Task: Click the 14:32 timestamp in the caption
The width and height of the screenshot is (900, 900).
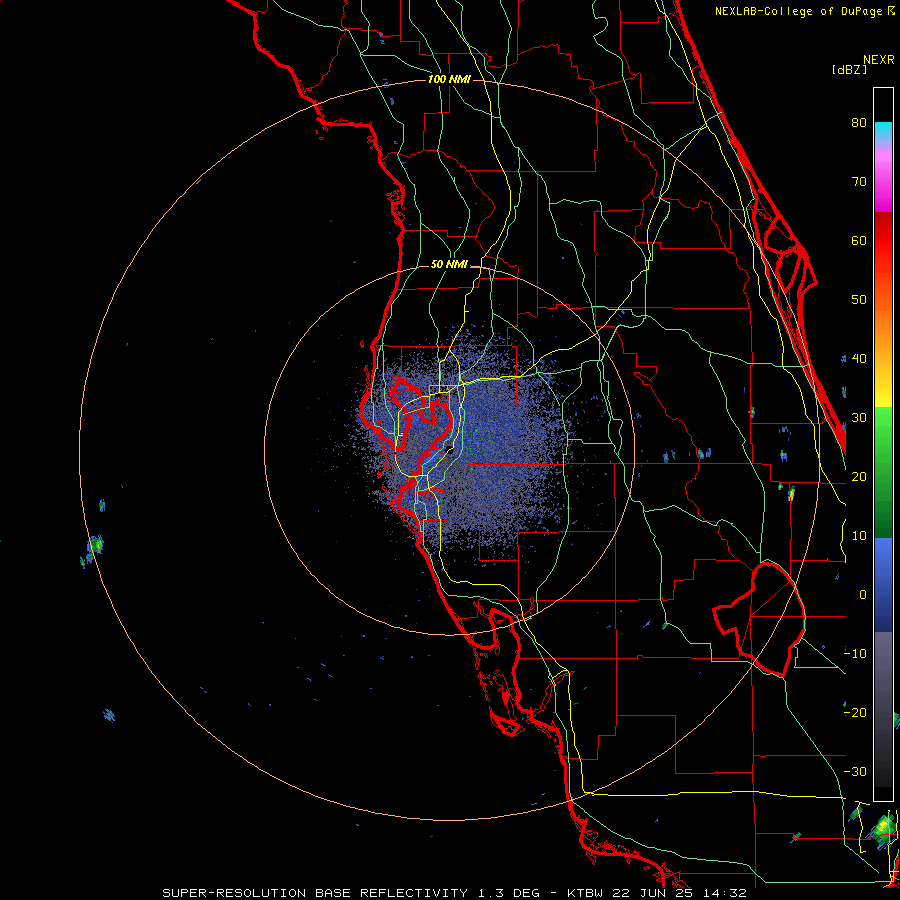Action: pos(727,893)
